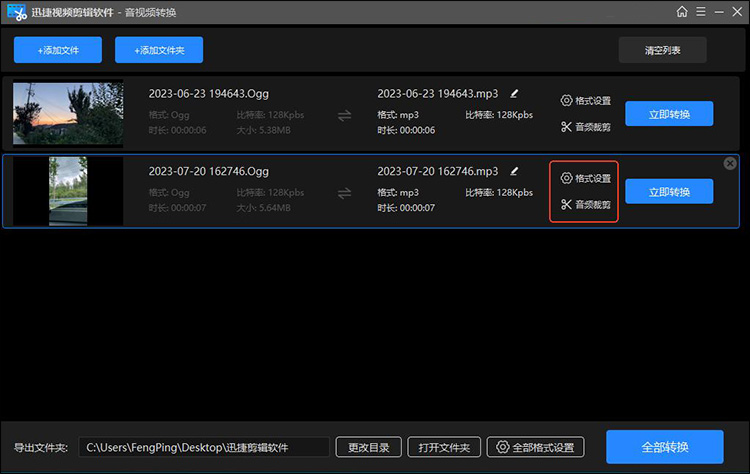
Task: Click output name 2023-07-20 162746.mp3
Action: pos(438,171)
